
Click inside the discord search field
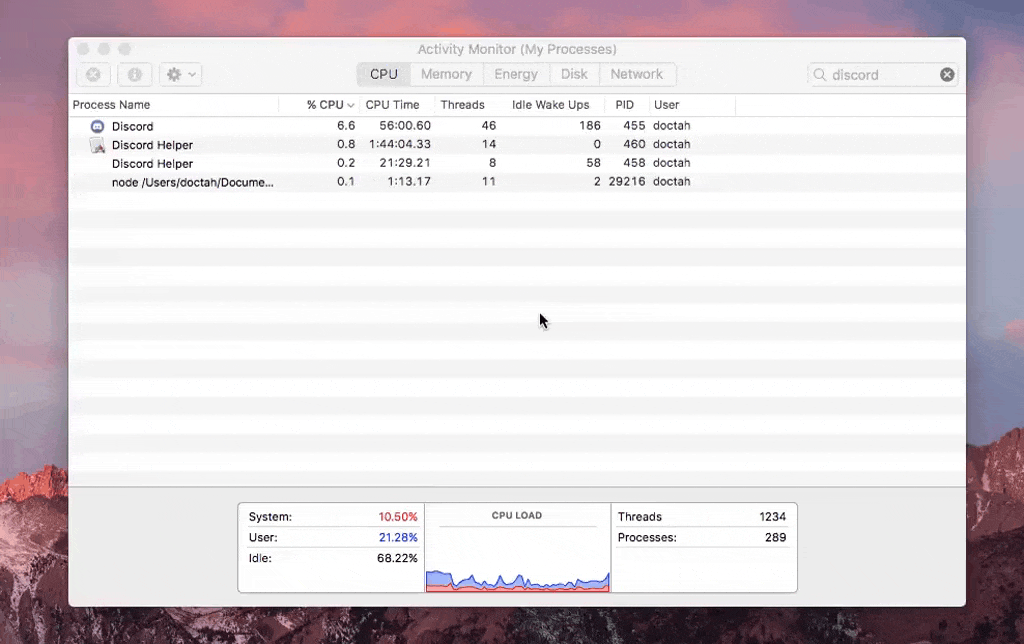880,75
